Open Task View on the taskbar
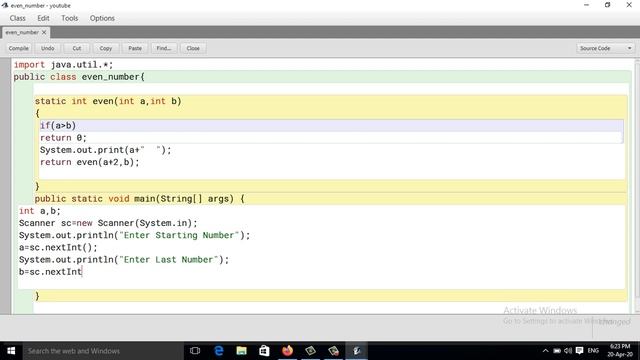This screenshot has height=360, width=640. click(195, 351)
